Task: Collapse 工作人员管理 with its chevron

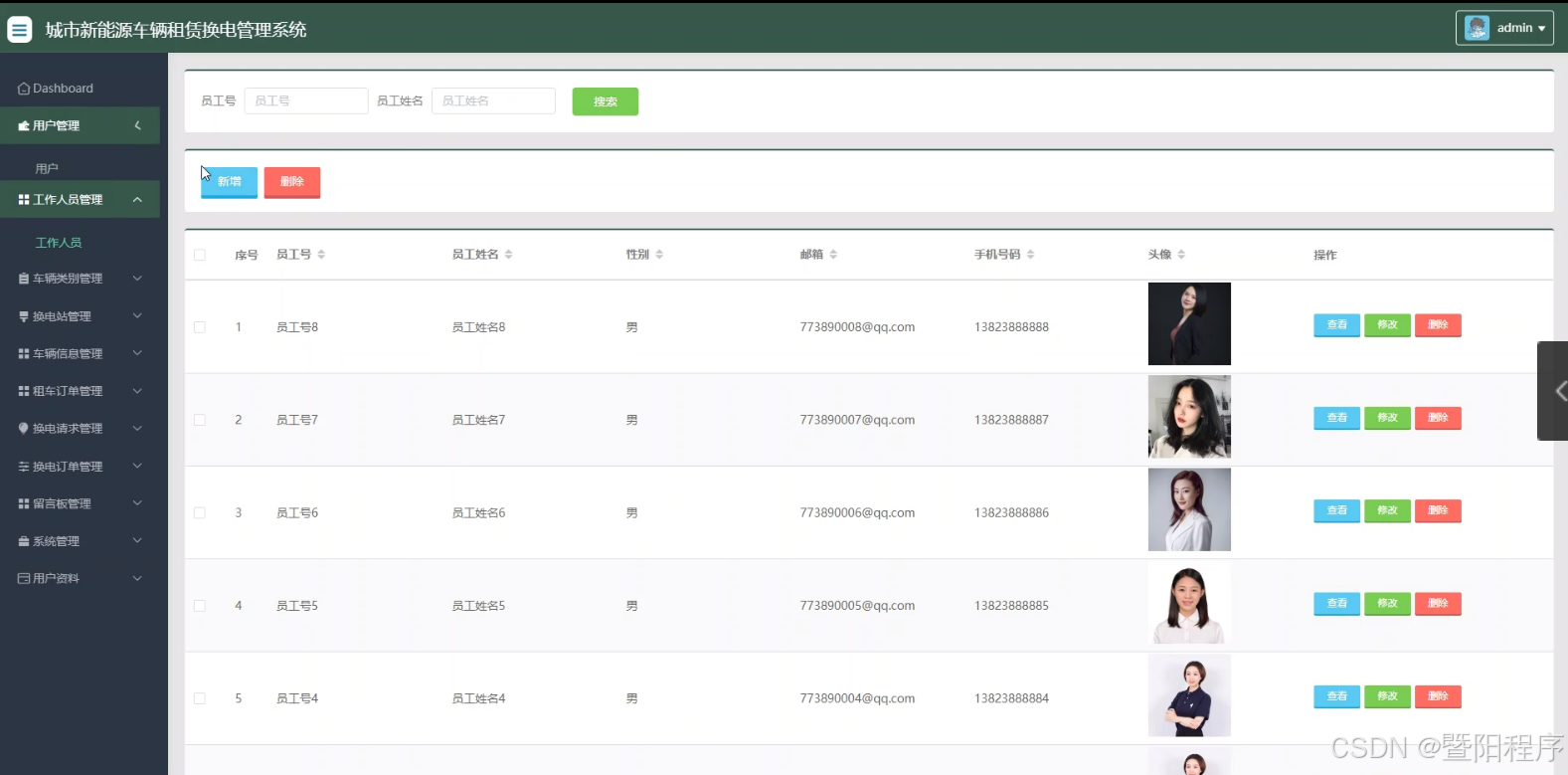Action: (137, 200)
